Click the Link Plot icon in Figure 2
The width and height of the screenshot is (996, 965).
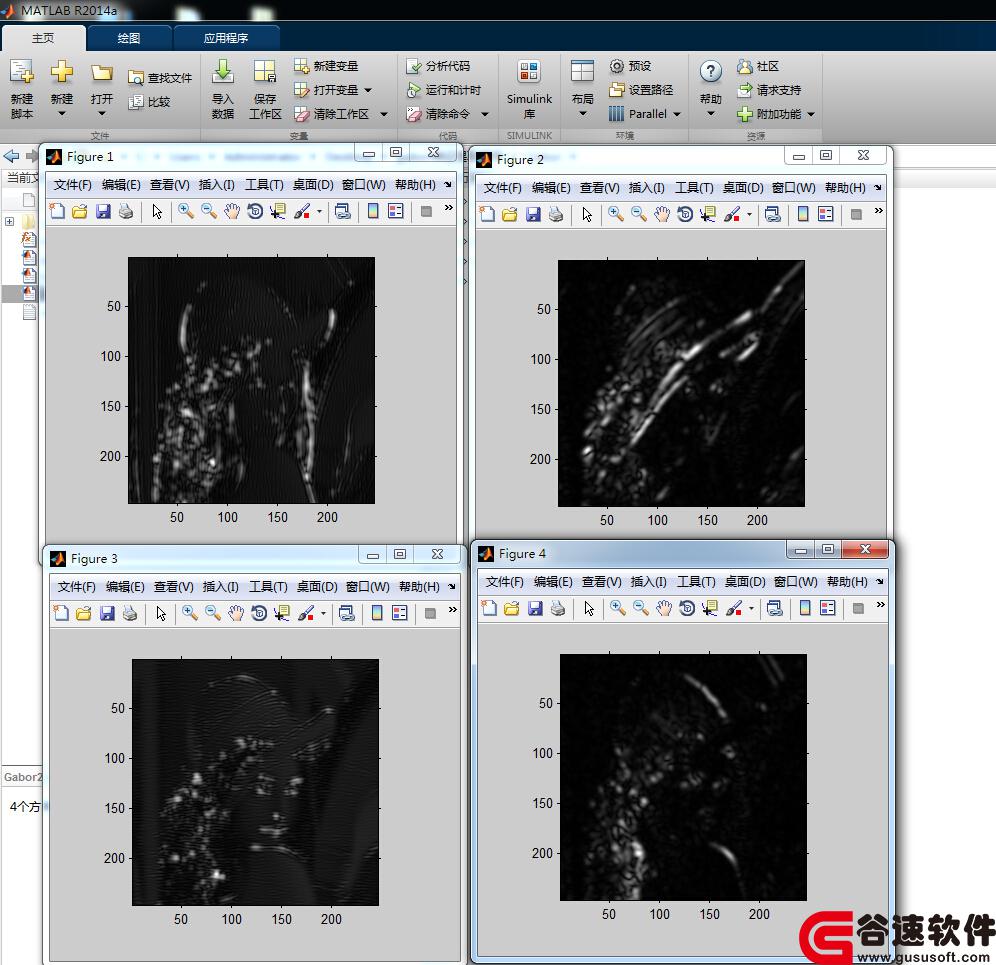(x=772, y=214)
